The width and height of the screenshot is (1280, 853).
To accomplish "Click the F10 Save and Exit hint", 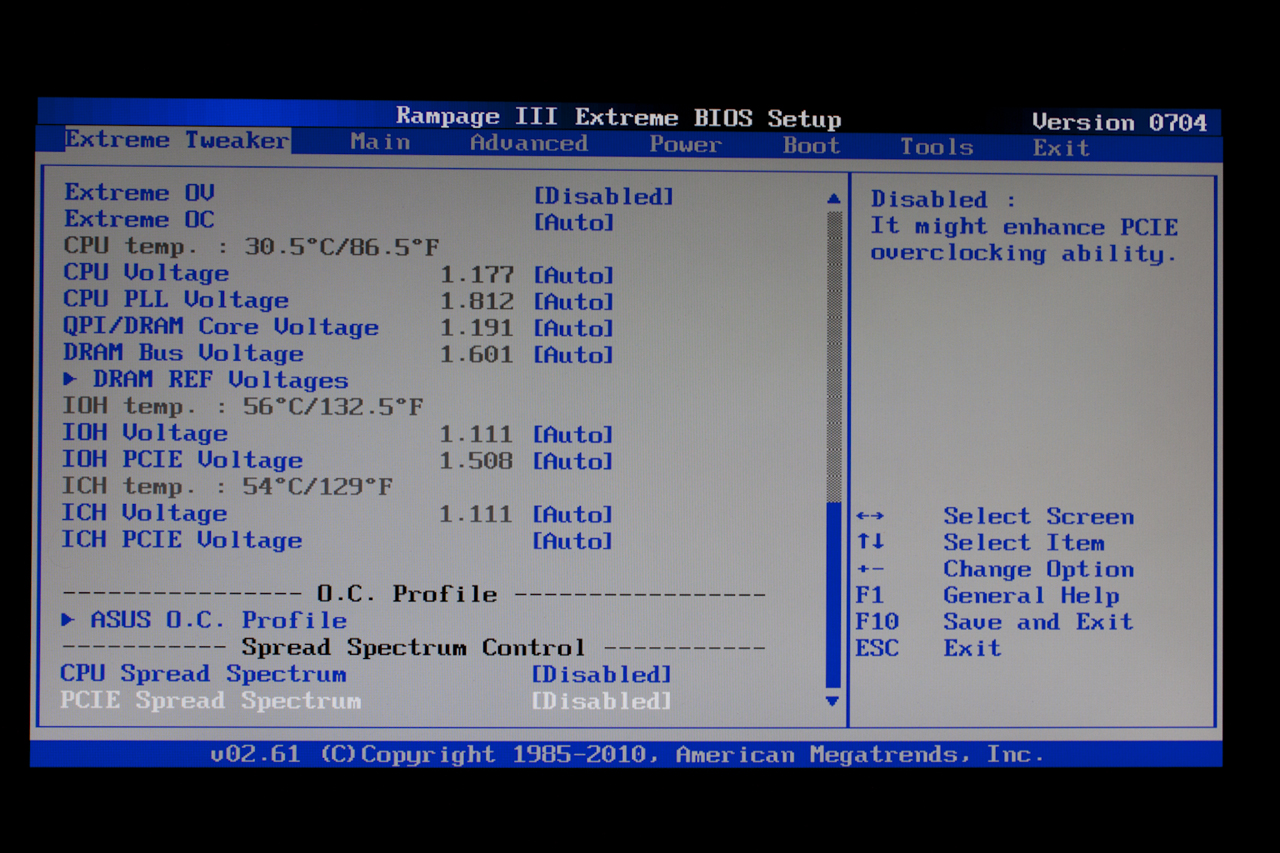I will click(994, 621).
